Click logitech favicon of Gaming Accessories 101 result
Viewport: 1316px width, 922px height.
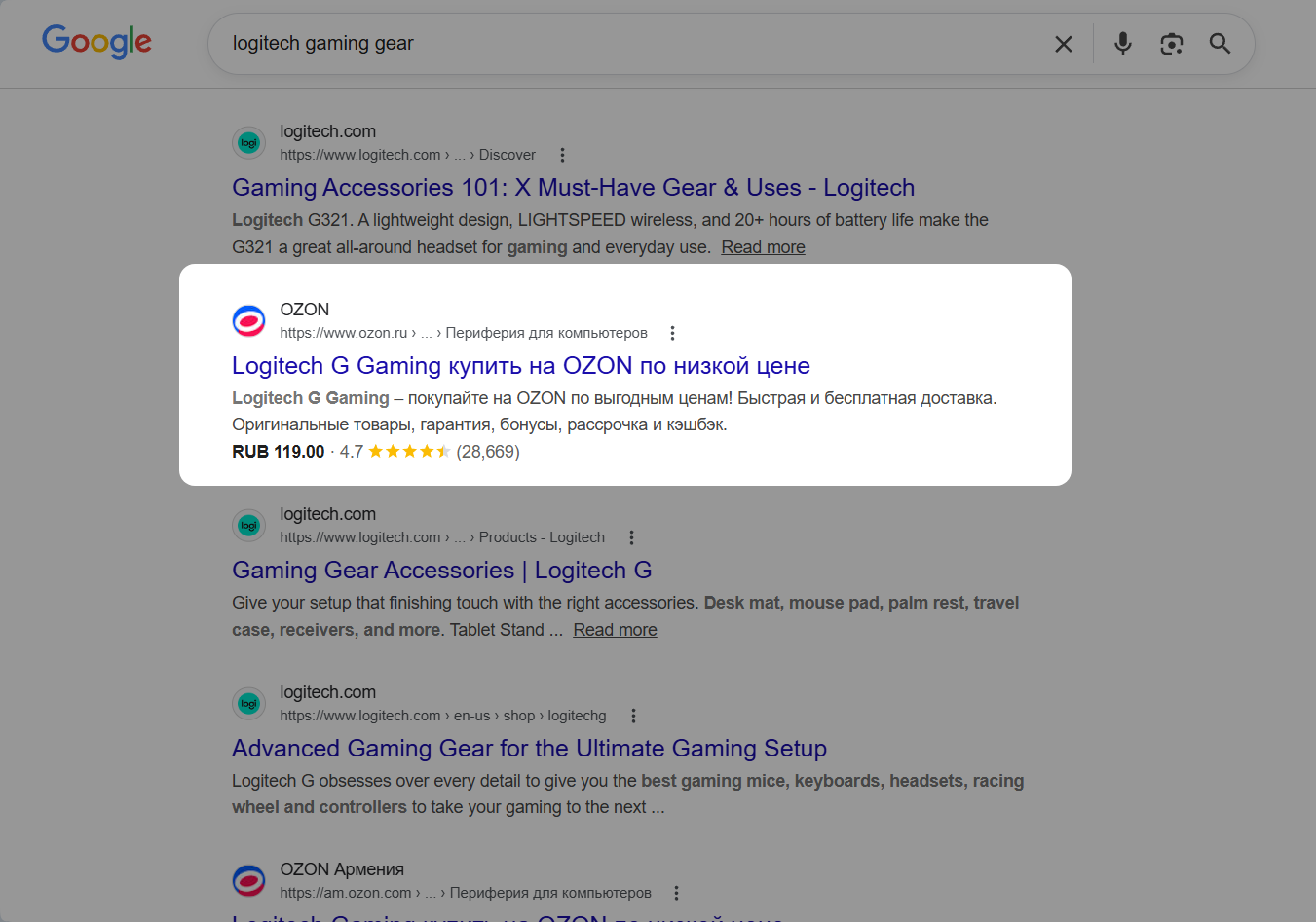click(249, 143)
